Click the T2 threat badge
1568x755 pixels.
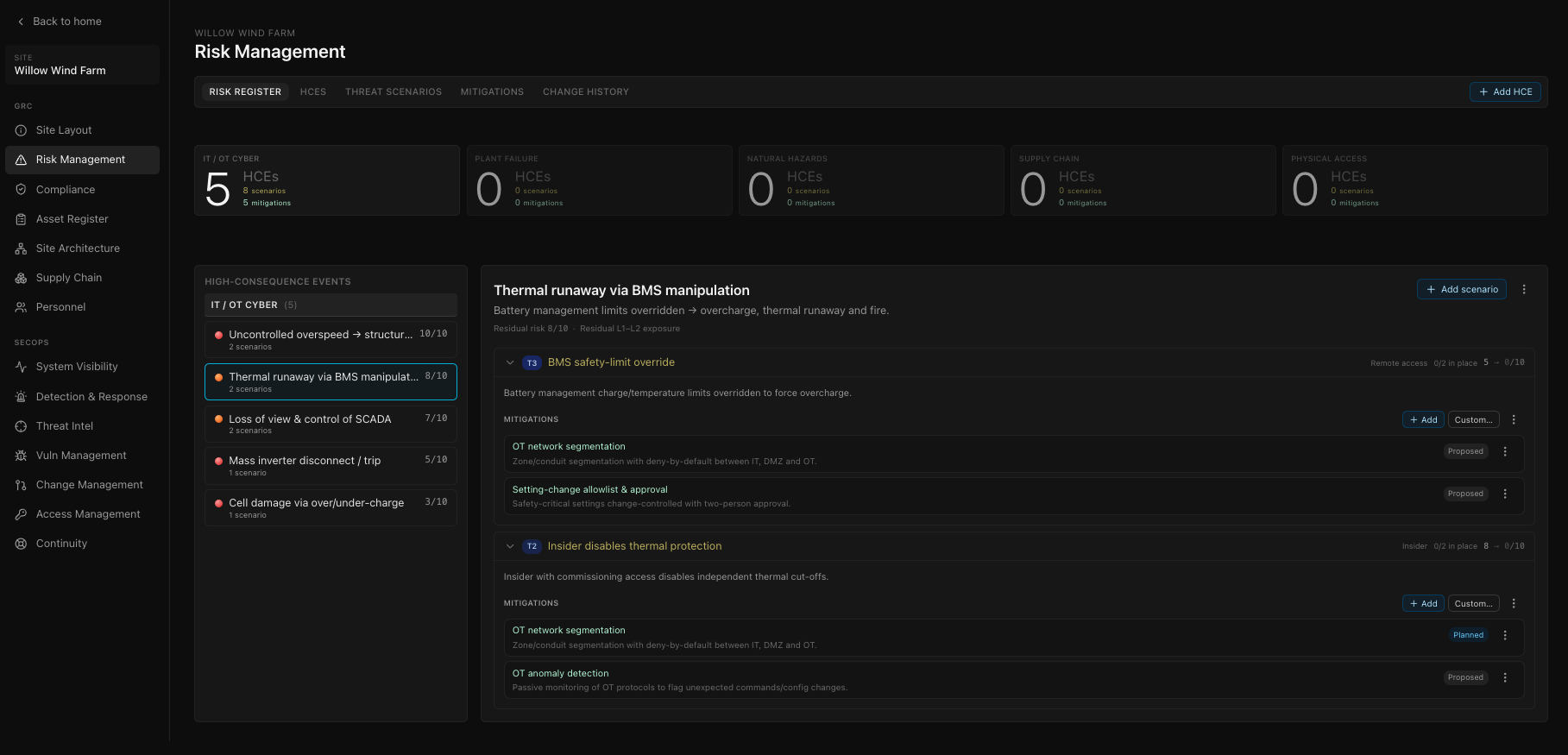pos(532,547)
